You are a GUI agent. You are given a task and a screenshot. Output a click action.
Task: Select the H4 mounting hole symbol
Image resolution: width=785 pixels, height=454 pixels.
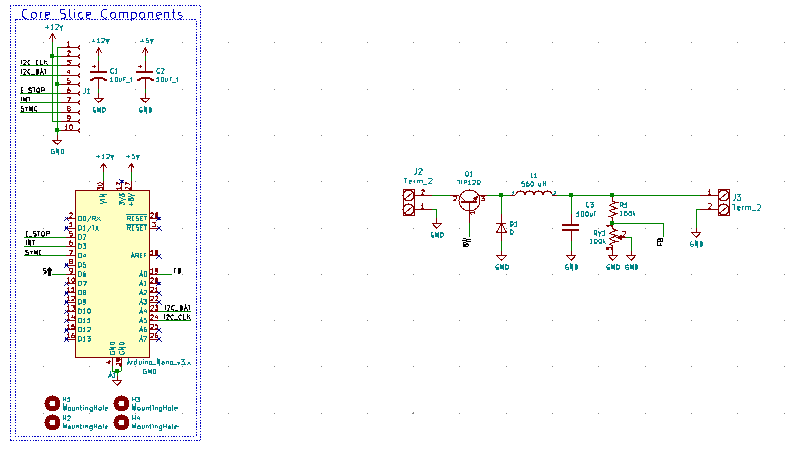coord(122,422)
